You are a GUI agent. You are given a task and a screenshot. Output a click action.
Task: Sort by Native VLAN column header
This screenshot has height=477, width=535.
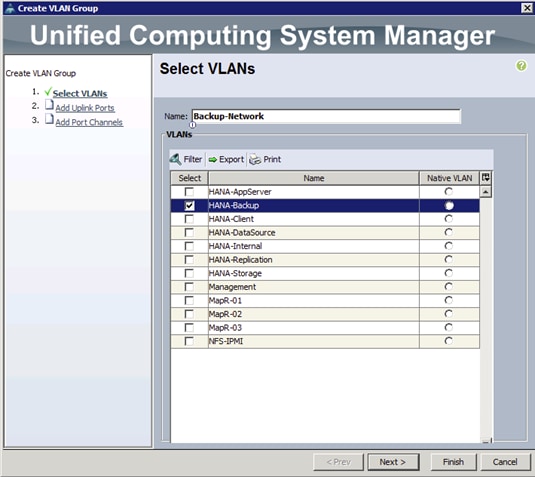(449, 178)
